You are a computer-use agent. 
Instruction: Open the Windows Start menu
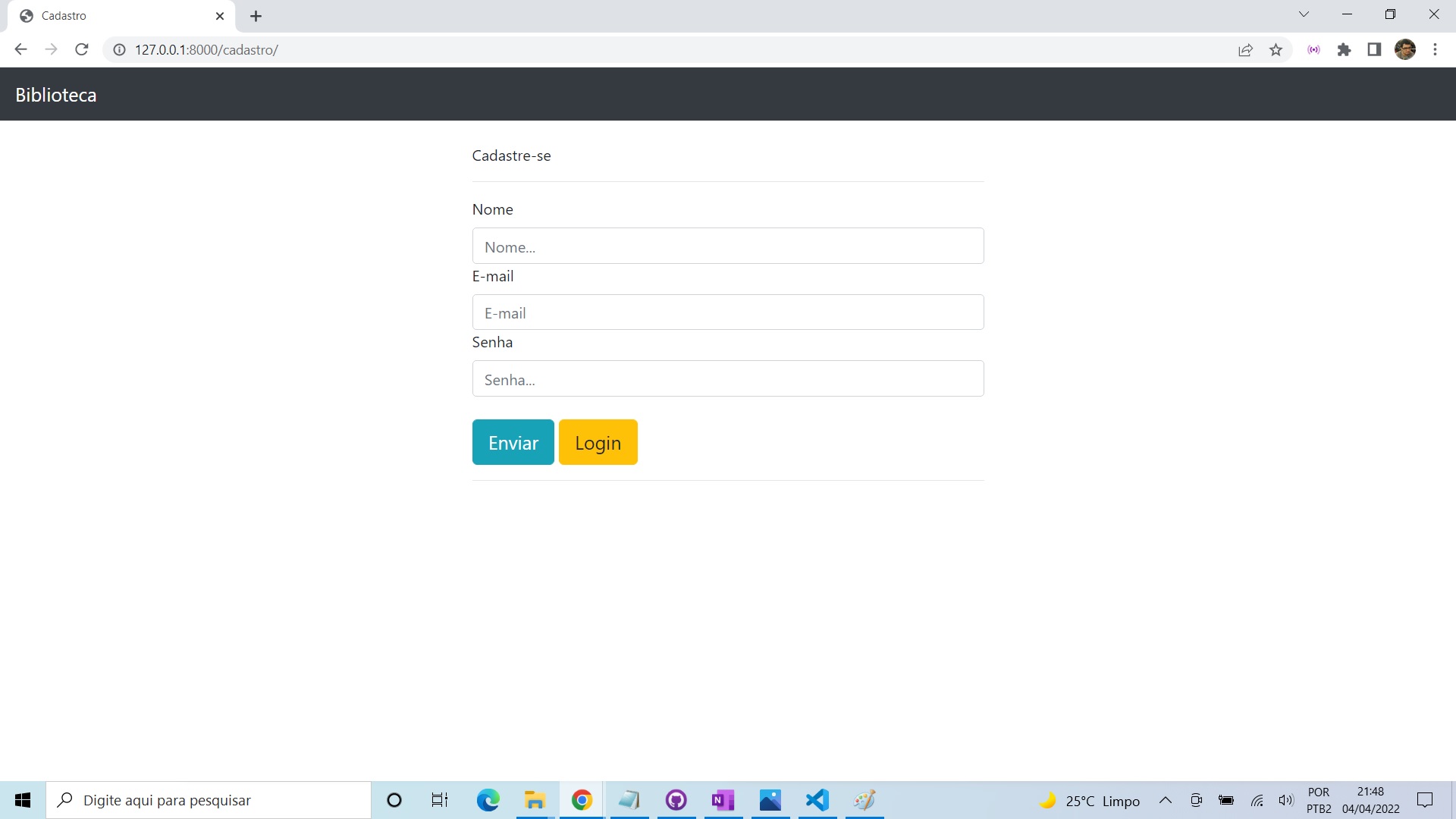click(x=22, y=800)
